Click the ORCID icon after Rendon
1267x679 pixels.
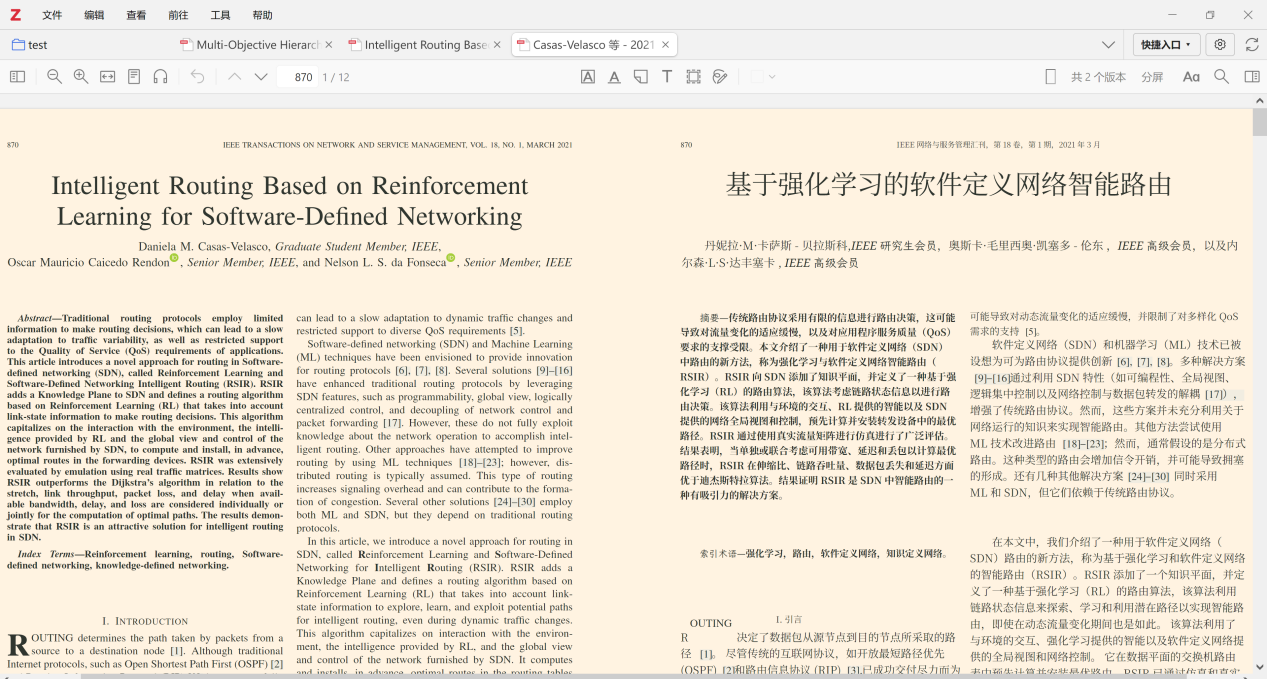click(x=174, y=258)
